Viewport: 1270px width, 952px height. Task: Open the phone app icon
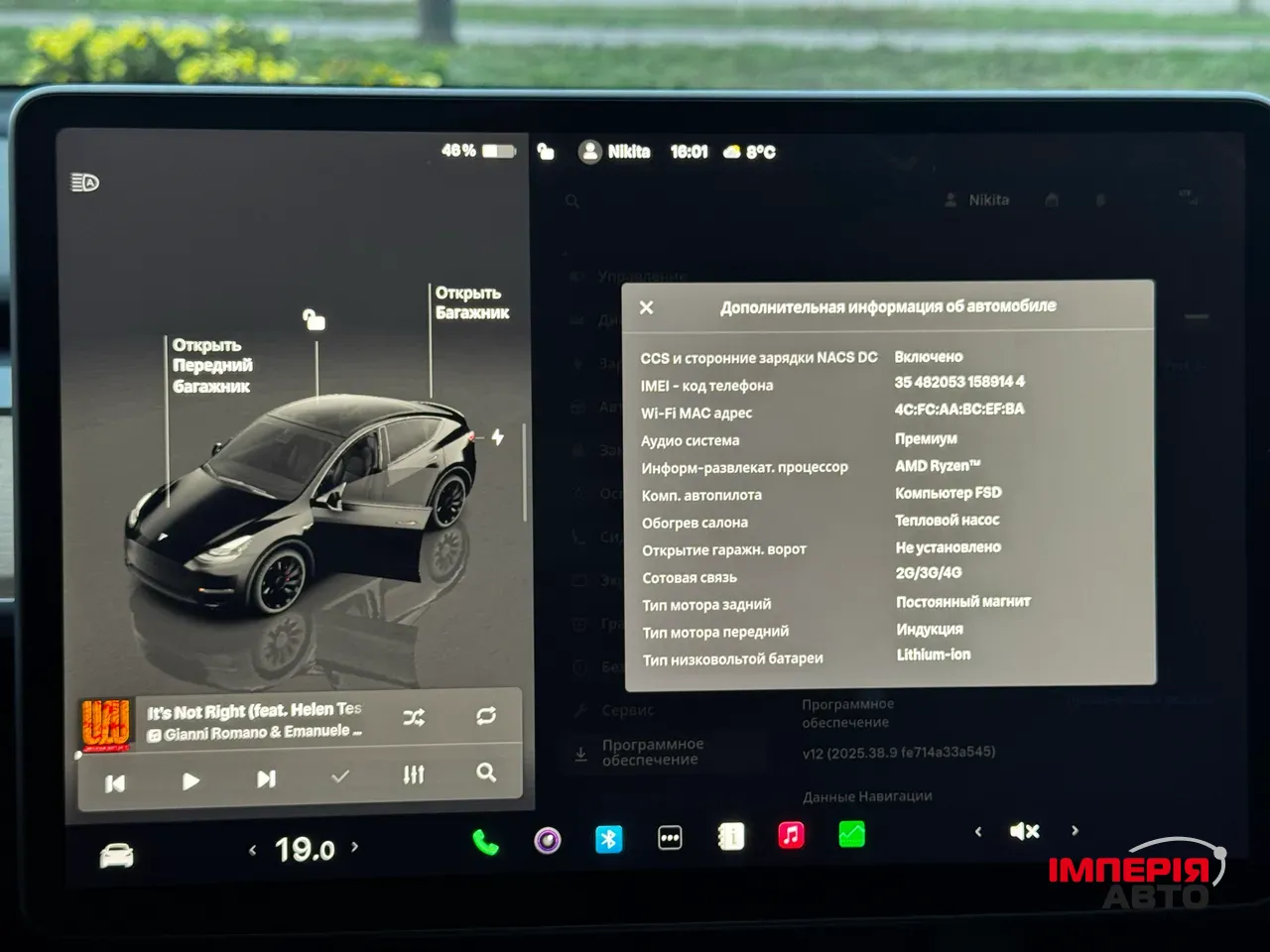click(x=485, y=841)
